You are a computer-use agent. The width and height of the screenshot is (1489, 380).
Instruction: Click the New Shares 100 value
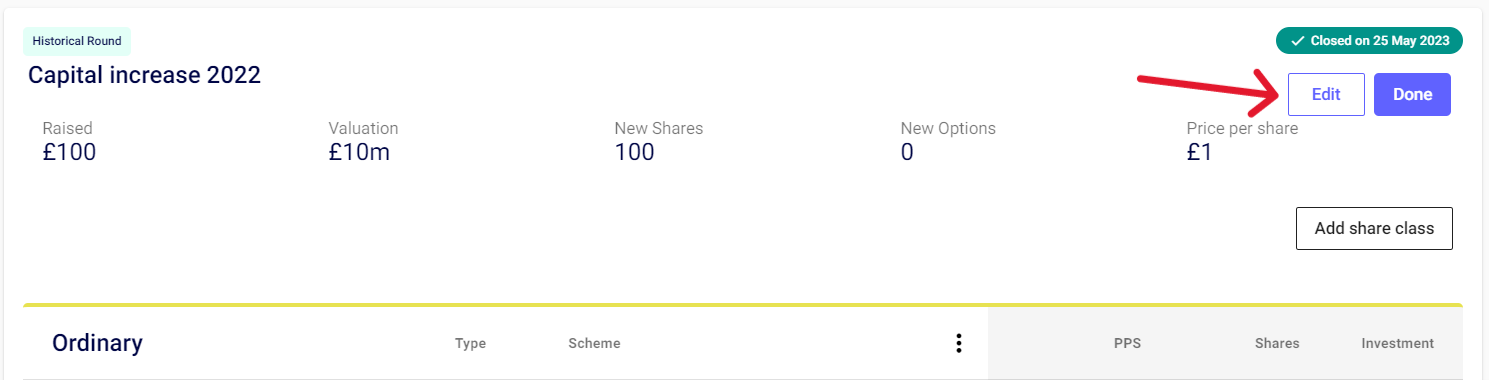coord(634,152)
